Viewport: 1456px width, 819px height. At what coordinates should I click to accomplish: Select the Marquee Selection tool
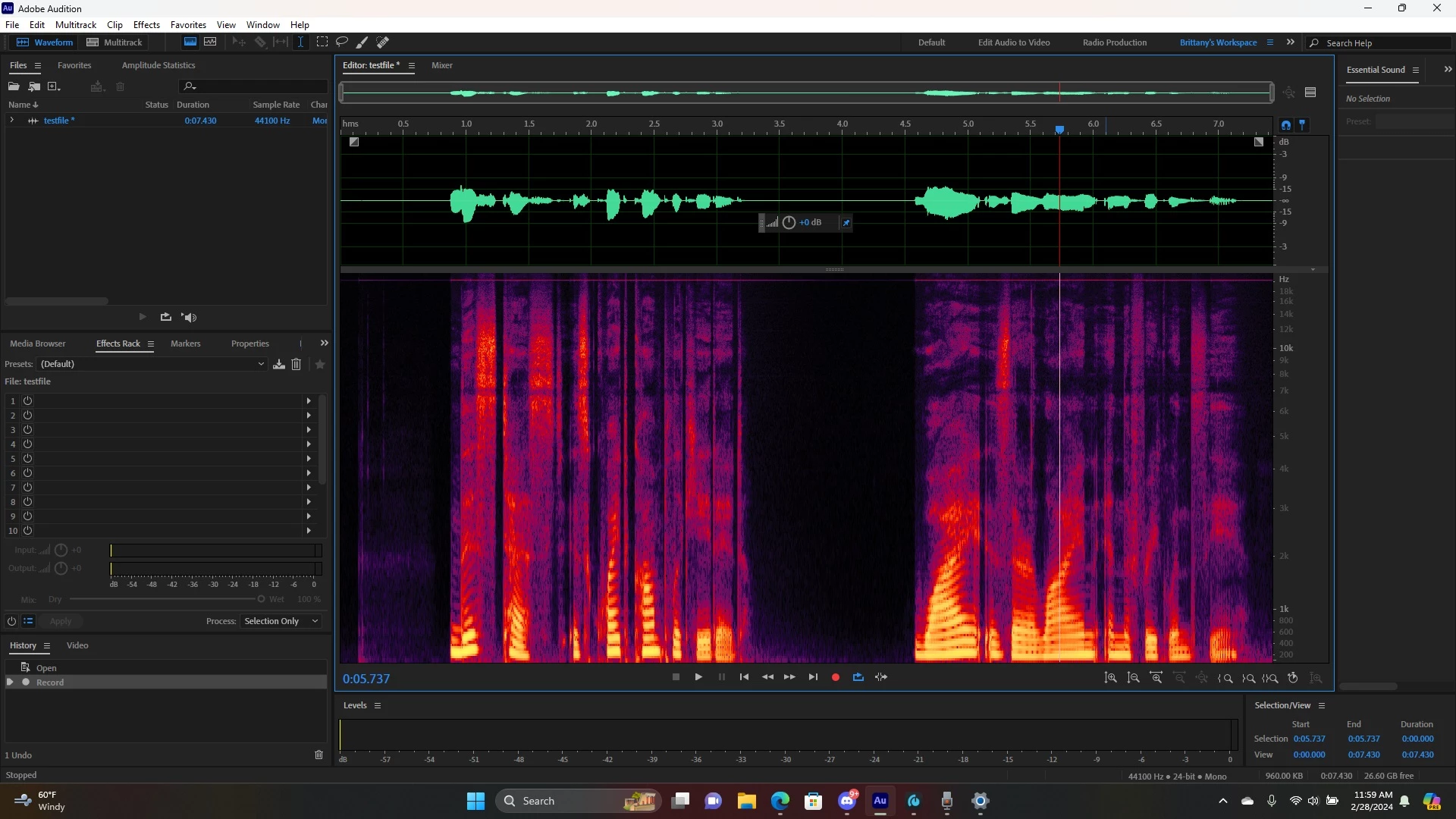[x=322, y=42]
